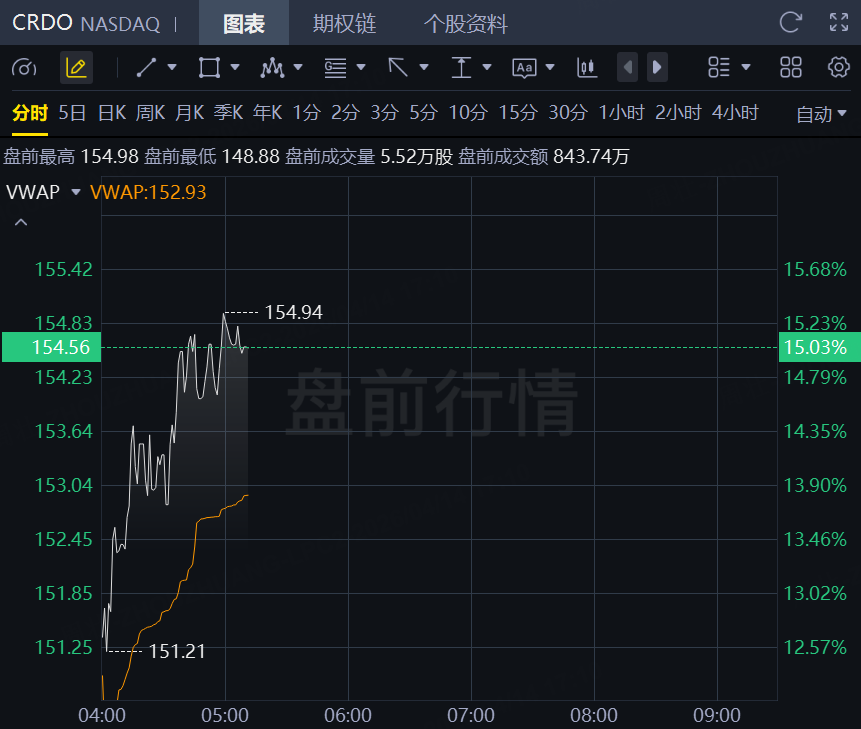The width and height of the screenshot is (861, 729).
Task: Expand rectangle shape tool options
Action: click(x=235, y=68)
